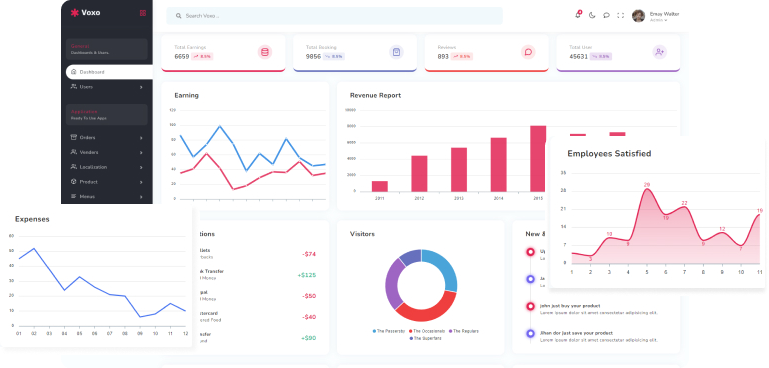Click the Total Booking icon
This screenshot has height=368, width=769.
coord(396,52)
